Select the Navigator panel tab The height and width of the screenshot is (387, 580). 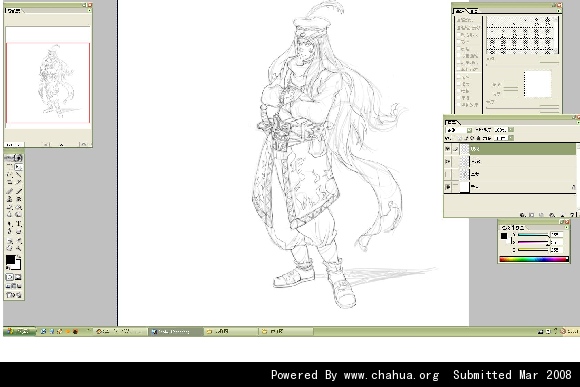(13, 11)
